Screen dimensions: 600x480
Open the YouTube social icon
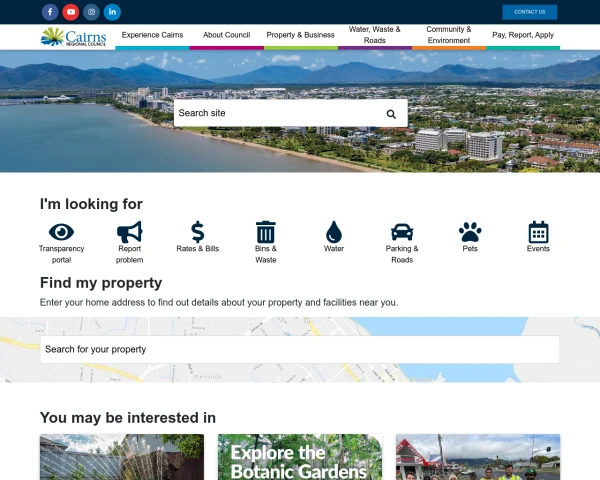71,12
